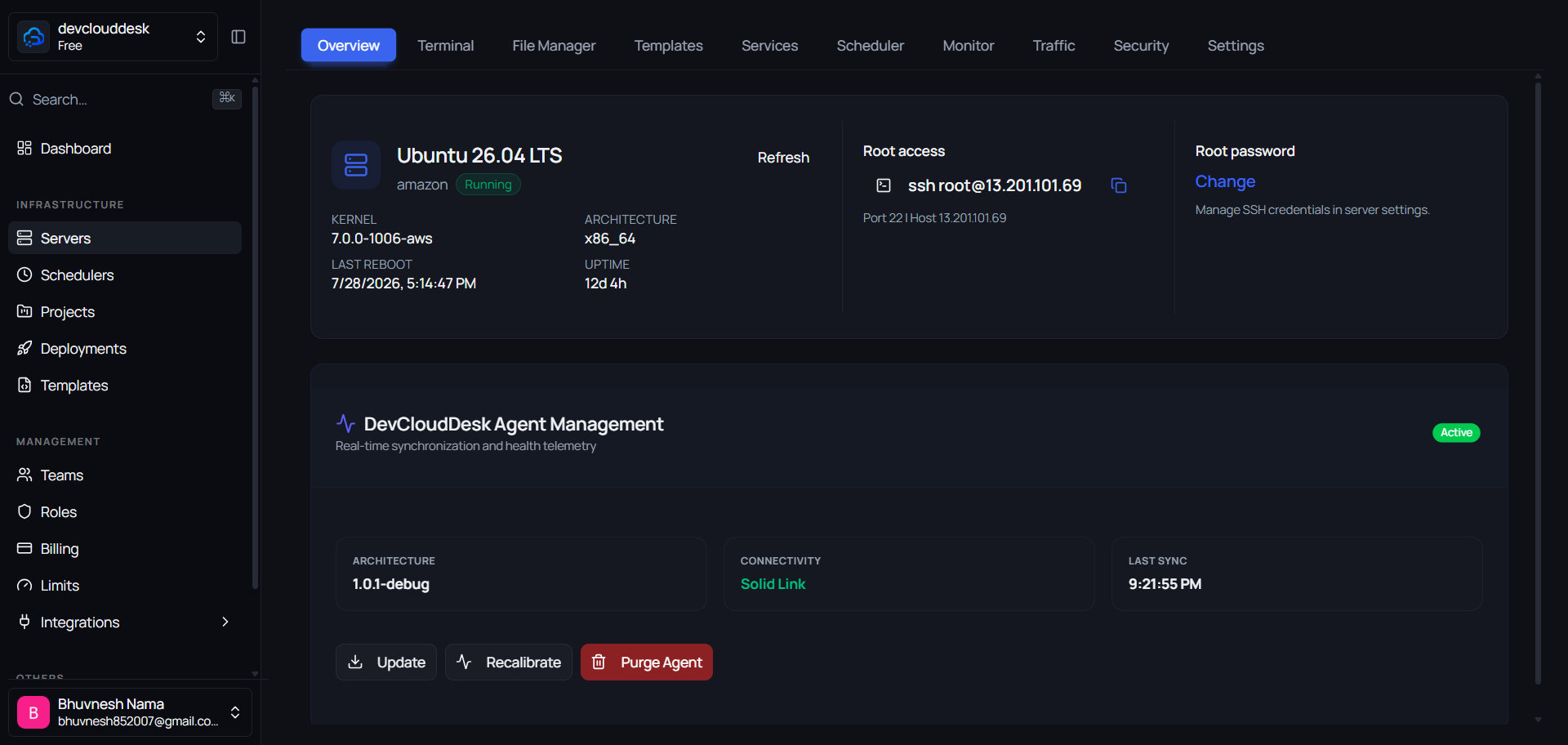Click the Teams people icon
The image size is (1568, 745).
(x=24, y=475)
